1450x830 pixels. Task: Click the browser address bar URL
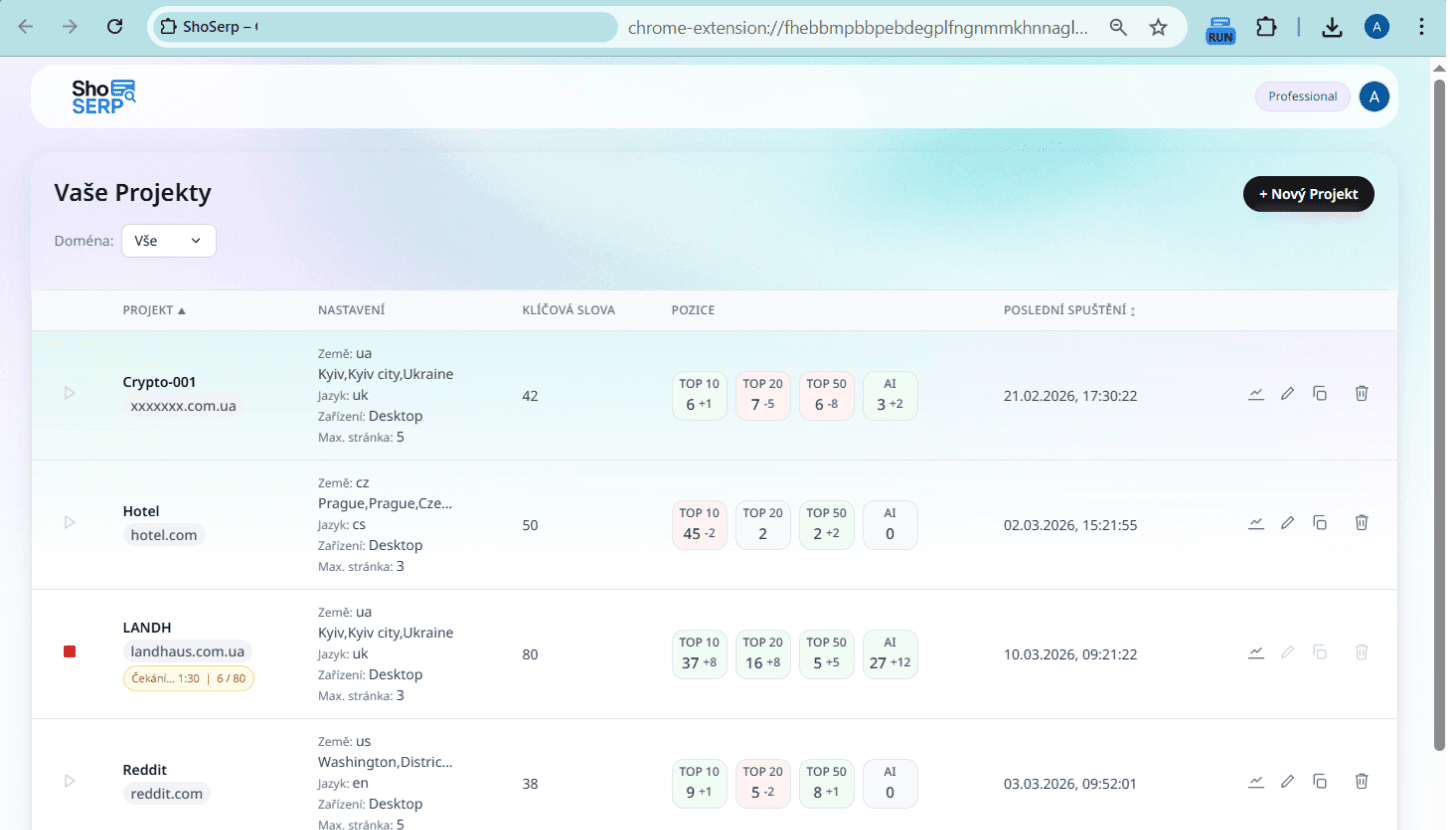[858, 28]
